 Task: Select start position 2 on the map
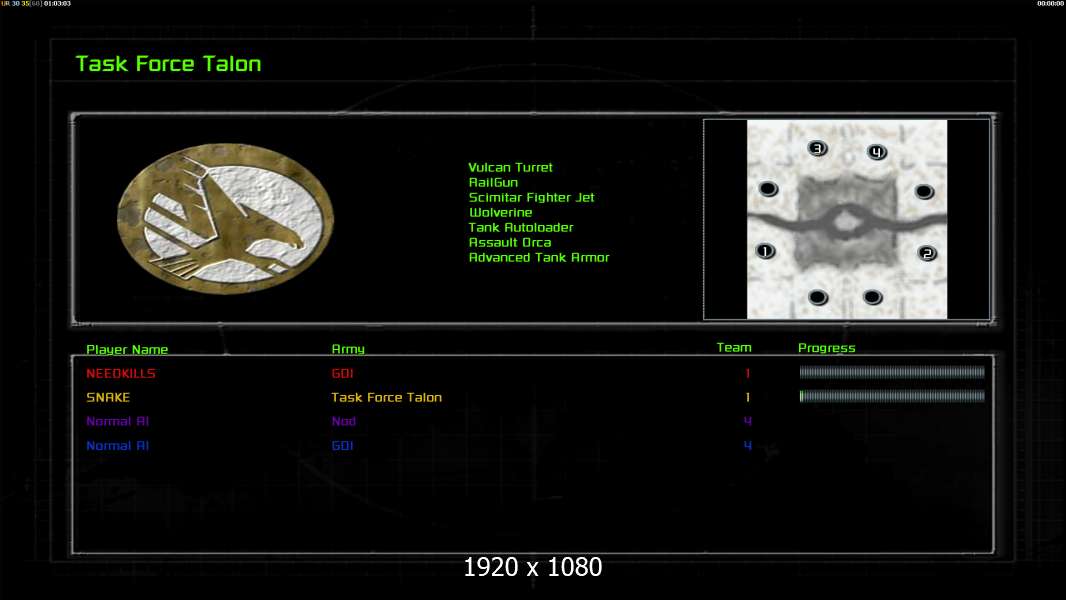click(927, 254)
